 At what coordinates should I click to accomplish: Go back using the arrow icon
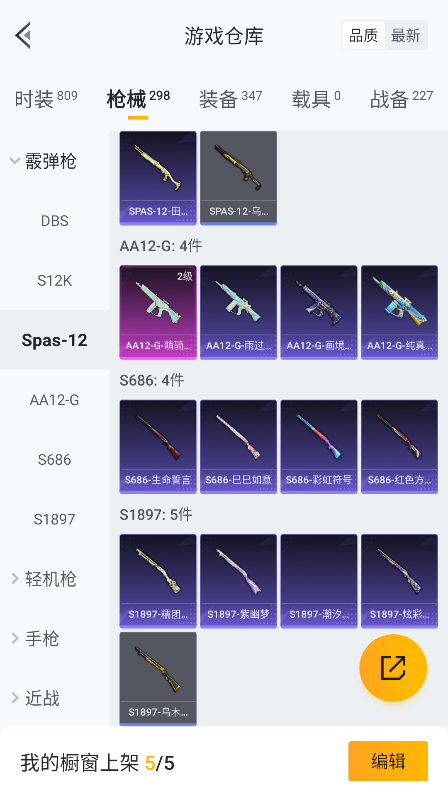pyautogui.click(x=23, y=36)
